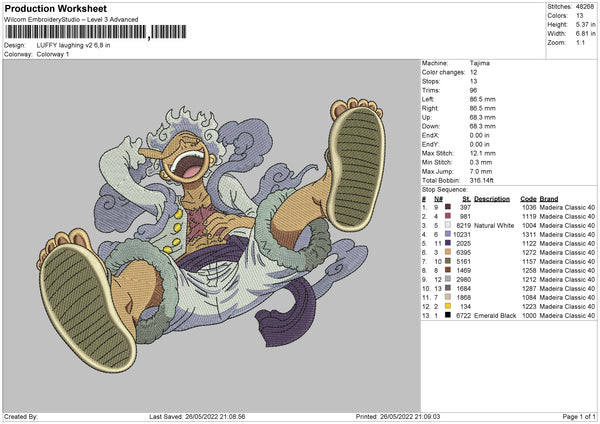Click the beige swatch for code 1084
600x424 pixels.
click(448, 297)
